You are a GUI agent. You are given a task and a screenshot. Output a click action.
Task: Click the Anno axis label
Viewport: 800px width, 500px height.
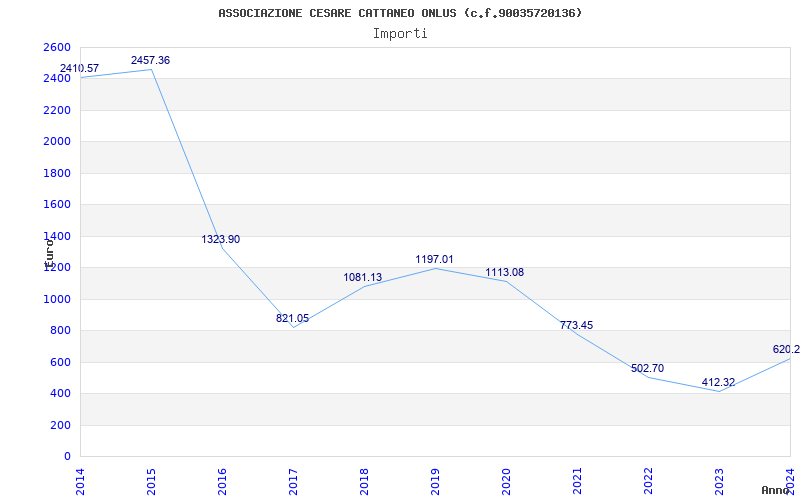[775, 490]
